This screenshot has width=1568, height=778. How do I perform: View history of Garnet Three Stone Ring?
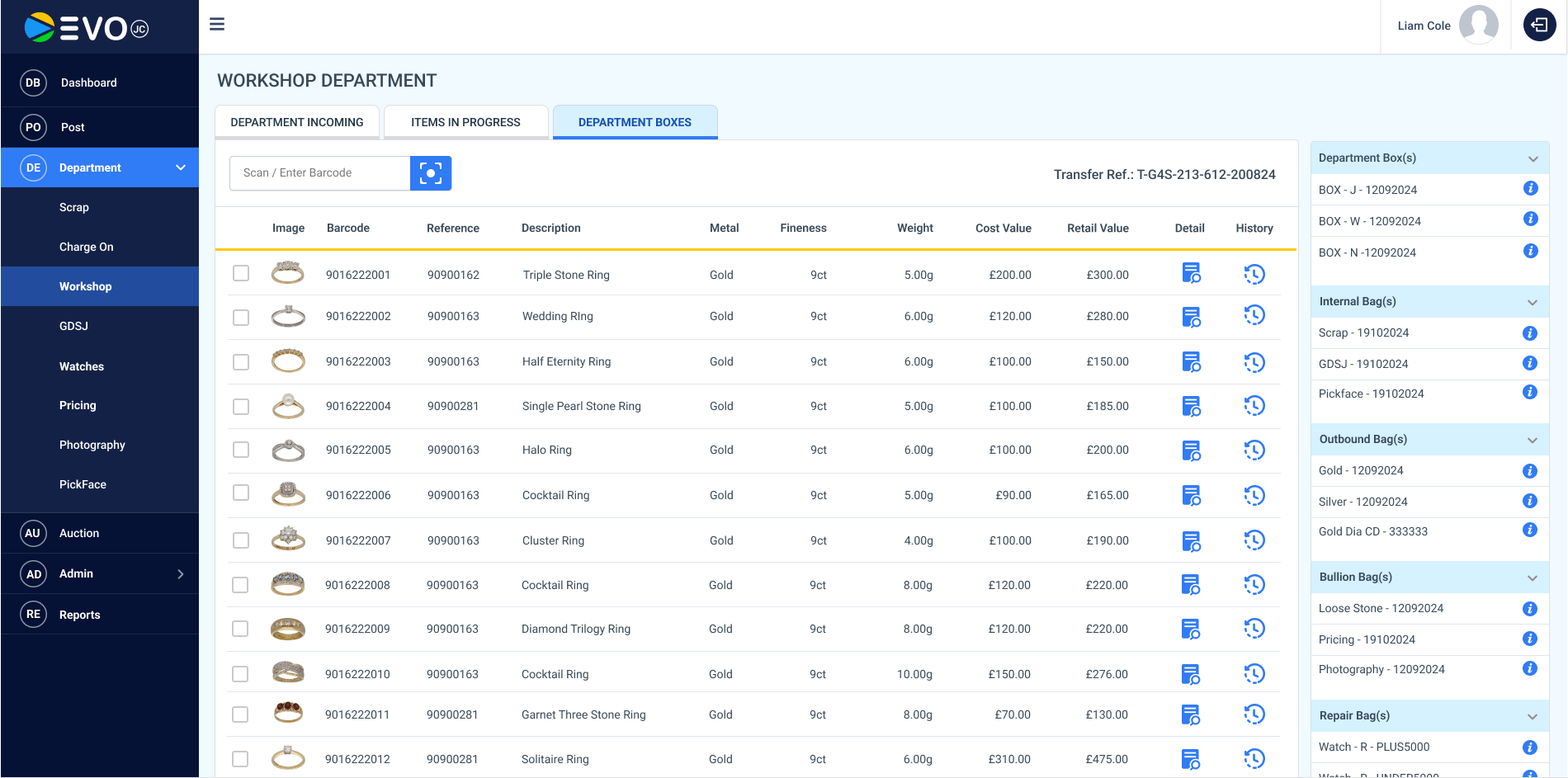click(x=1254, y=714)
